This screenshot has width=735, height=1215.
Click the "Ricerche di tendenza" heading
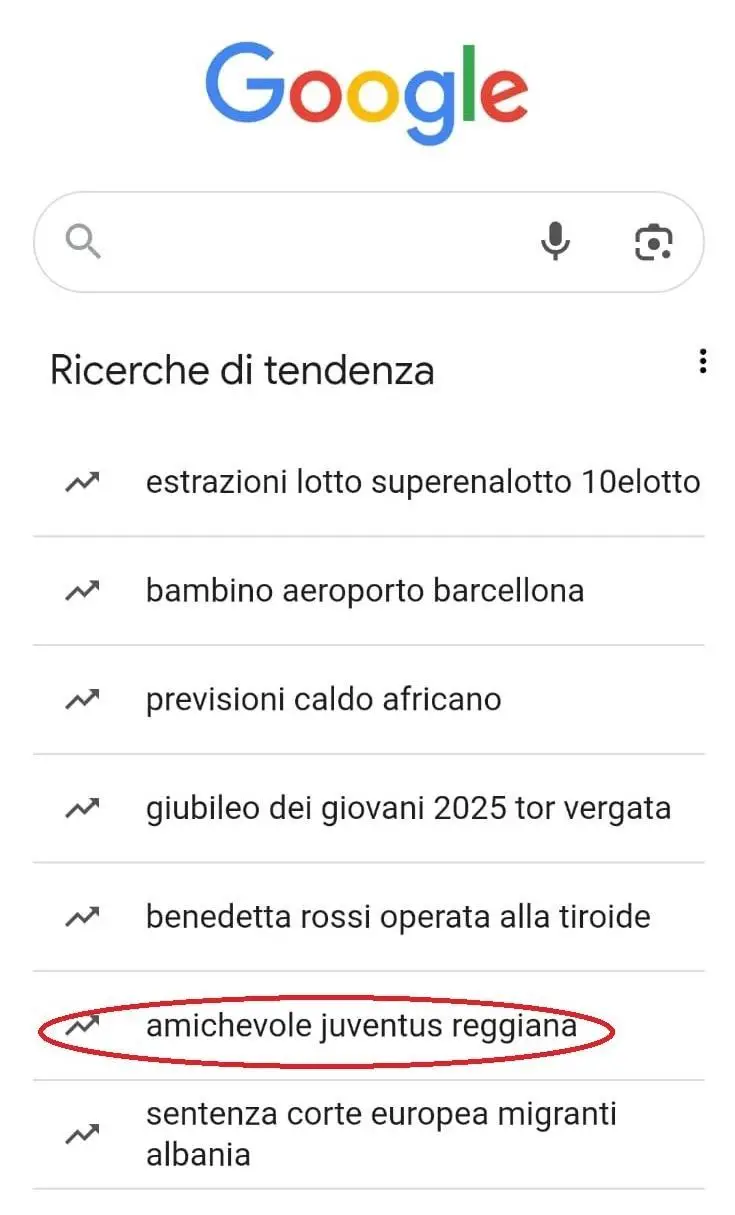tap(242, 370)
